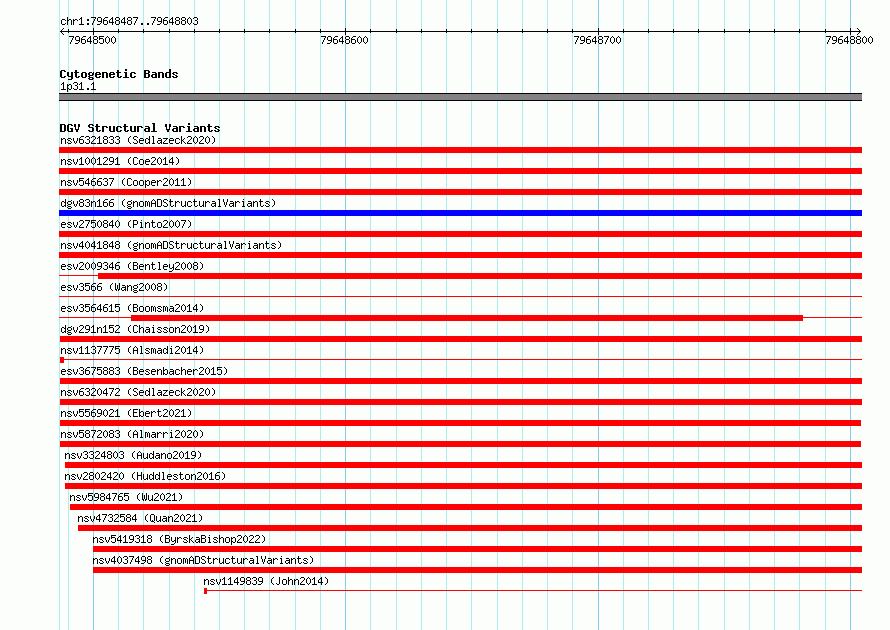
Task: Click the red bar under nsv5984765 (Wu2021)
Action: (x=466, y=507)
